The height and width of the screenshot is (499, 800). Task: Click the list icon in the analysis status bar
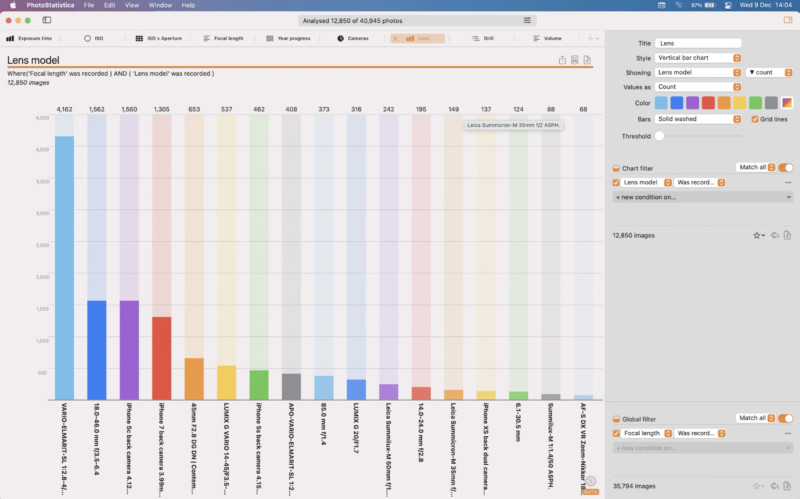[527, 20]
